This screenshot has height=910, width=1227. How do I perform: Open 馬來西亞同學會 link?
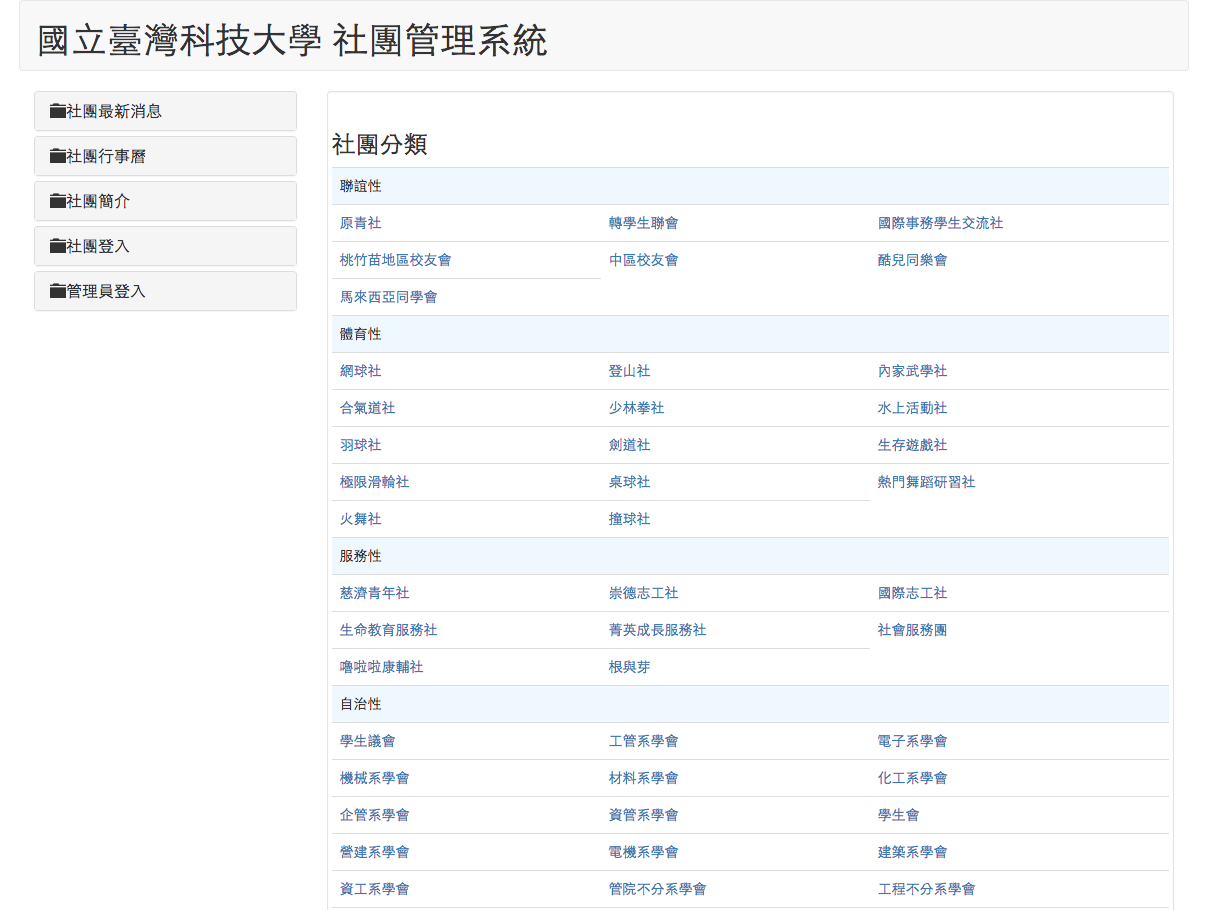click(388, 297)
